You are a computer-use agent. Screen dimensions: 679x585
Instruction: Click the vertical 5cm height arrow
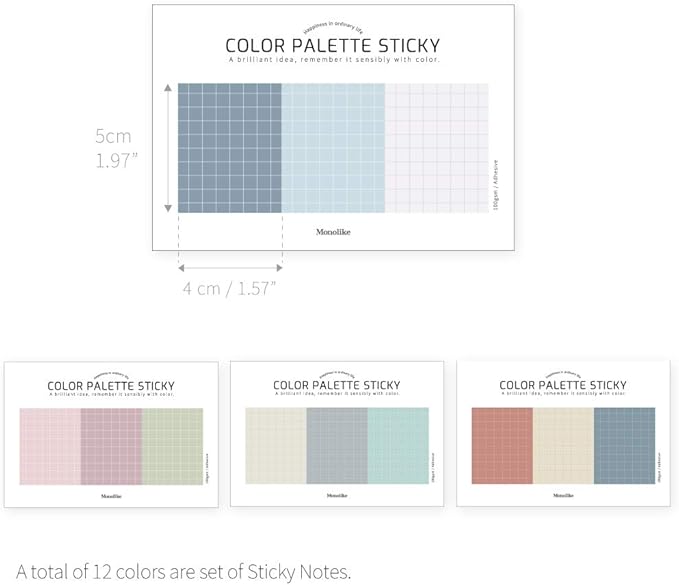[x=167, y=148]
